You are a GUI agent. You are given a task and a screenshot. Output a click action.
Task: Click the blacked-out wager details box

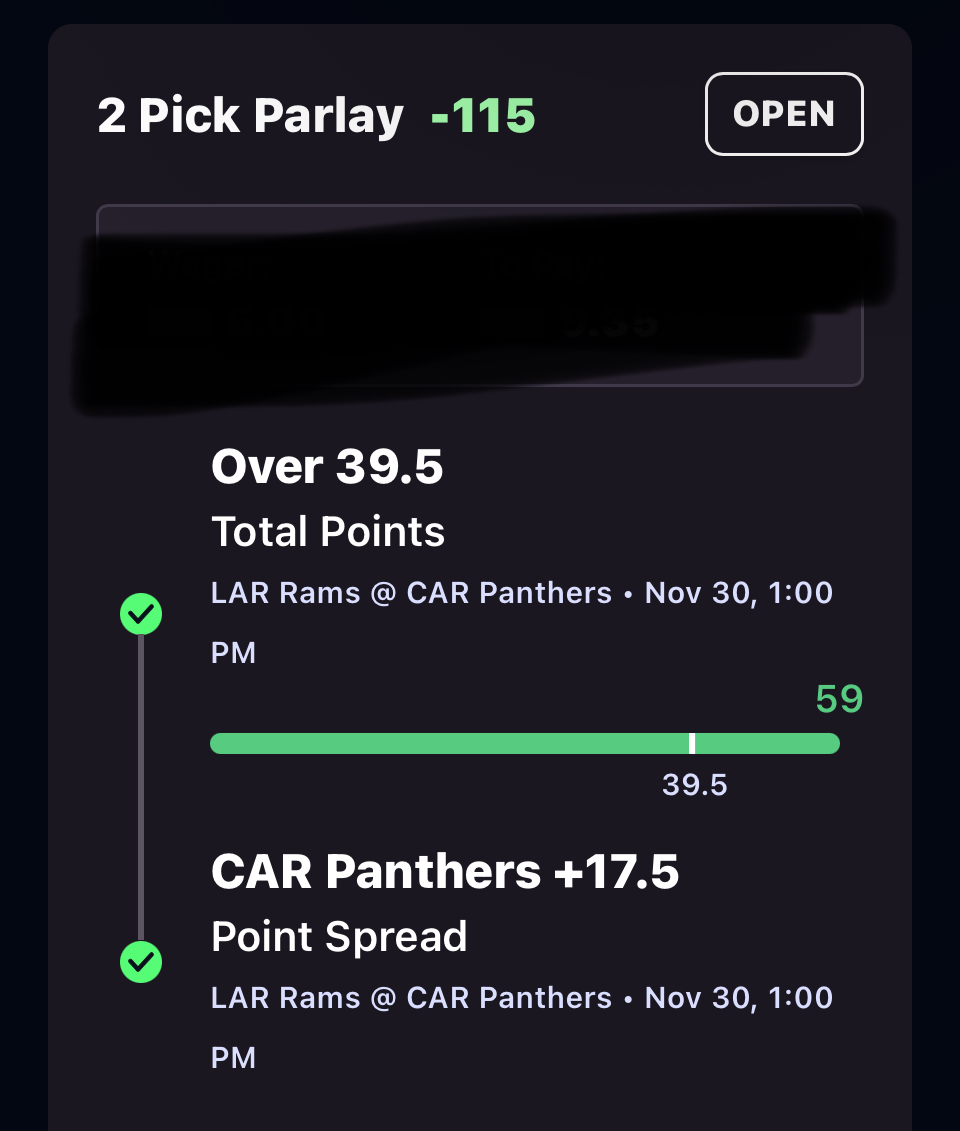[x=479, y=296]
